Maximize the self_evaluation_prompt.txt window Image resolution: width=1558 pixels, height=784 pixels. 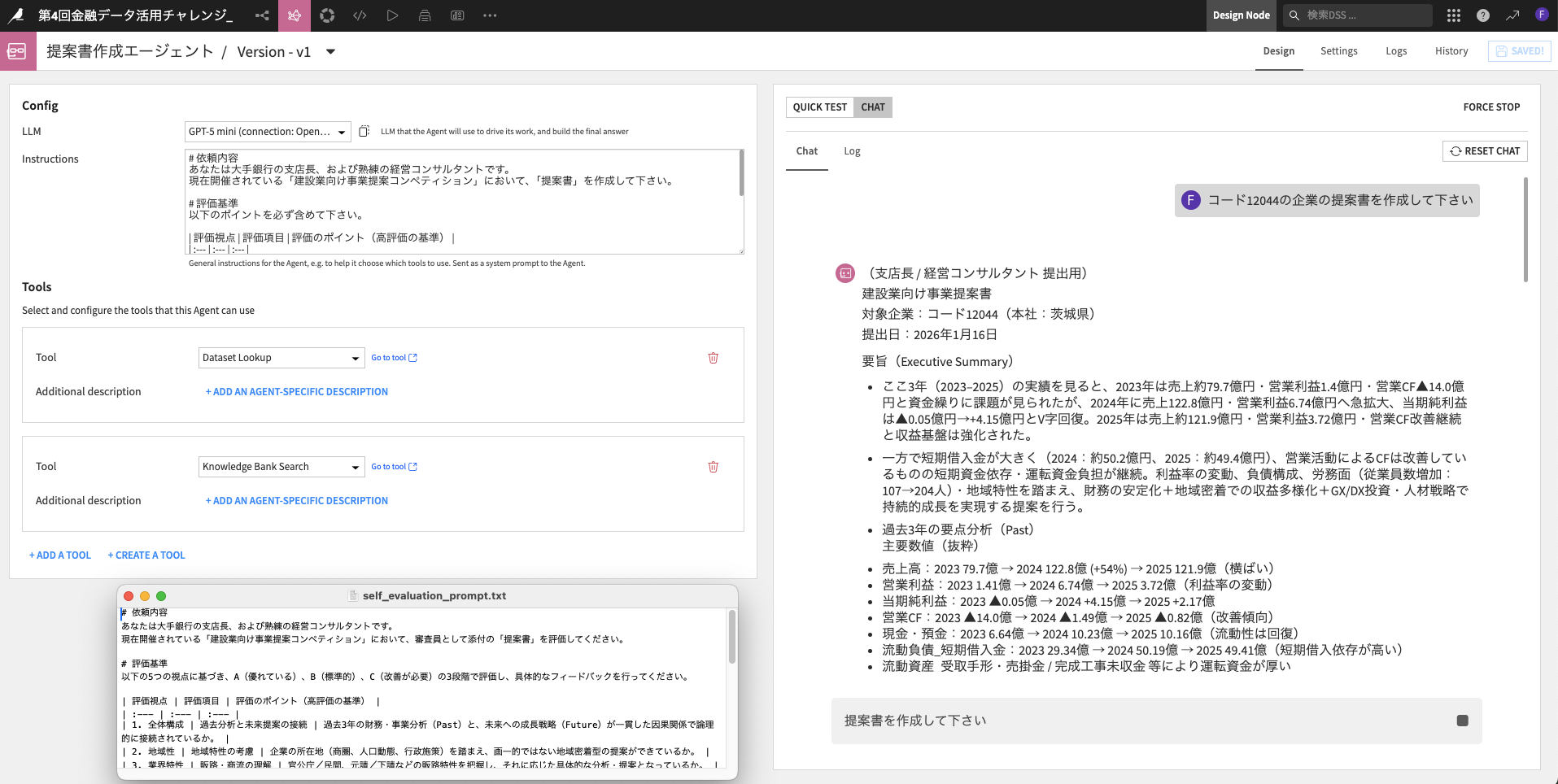click(x=161, y=596)
